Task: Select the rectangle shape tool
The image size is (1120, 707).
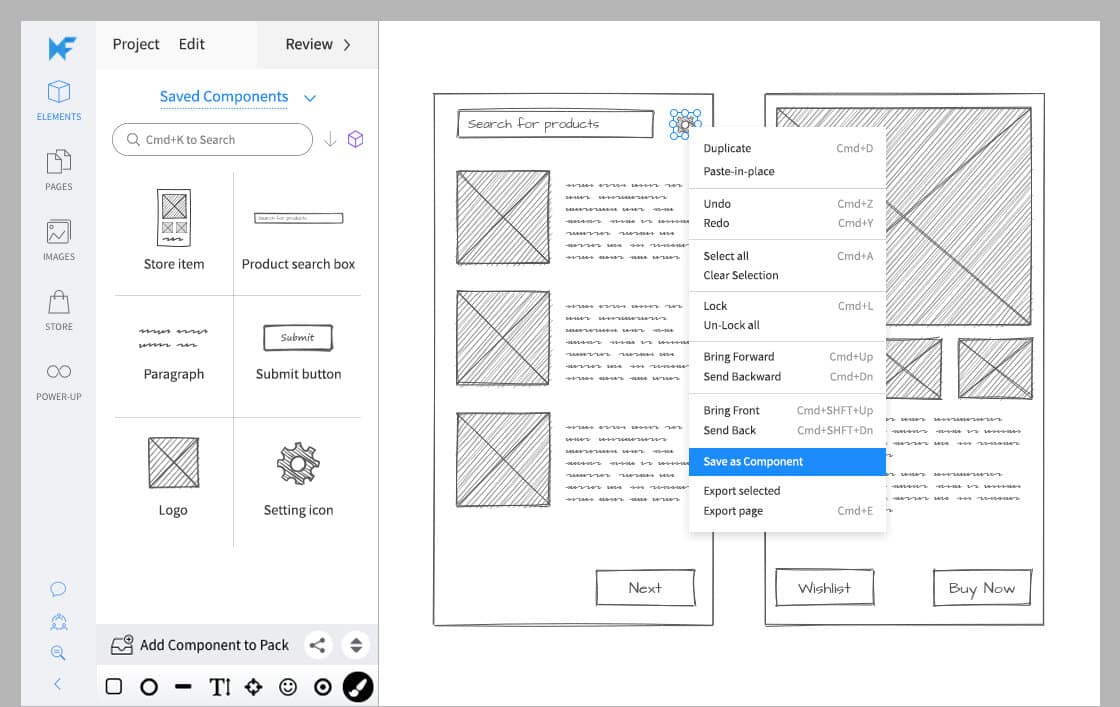Action: point(113,687)
